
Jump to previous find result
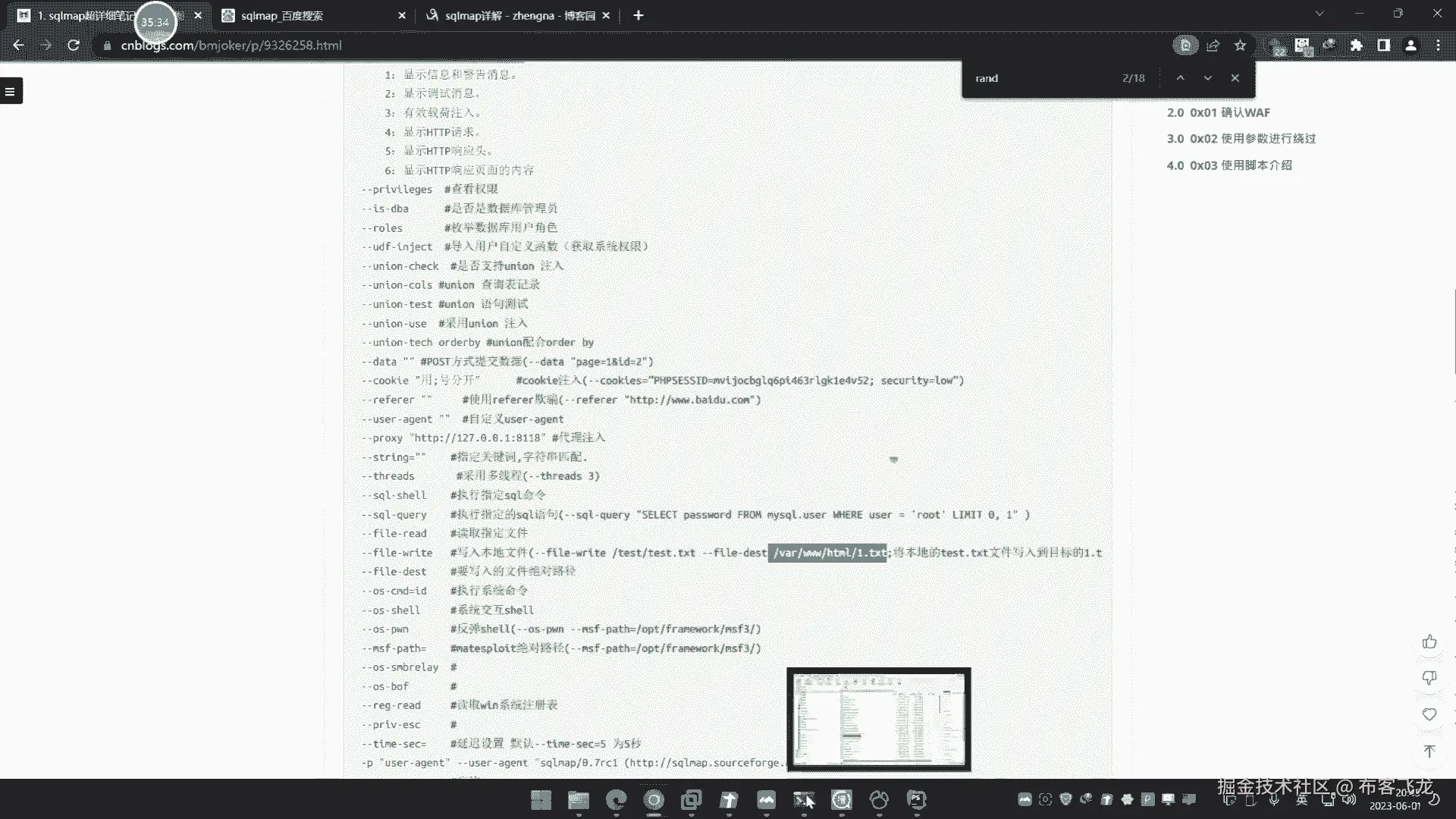1181,78
